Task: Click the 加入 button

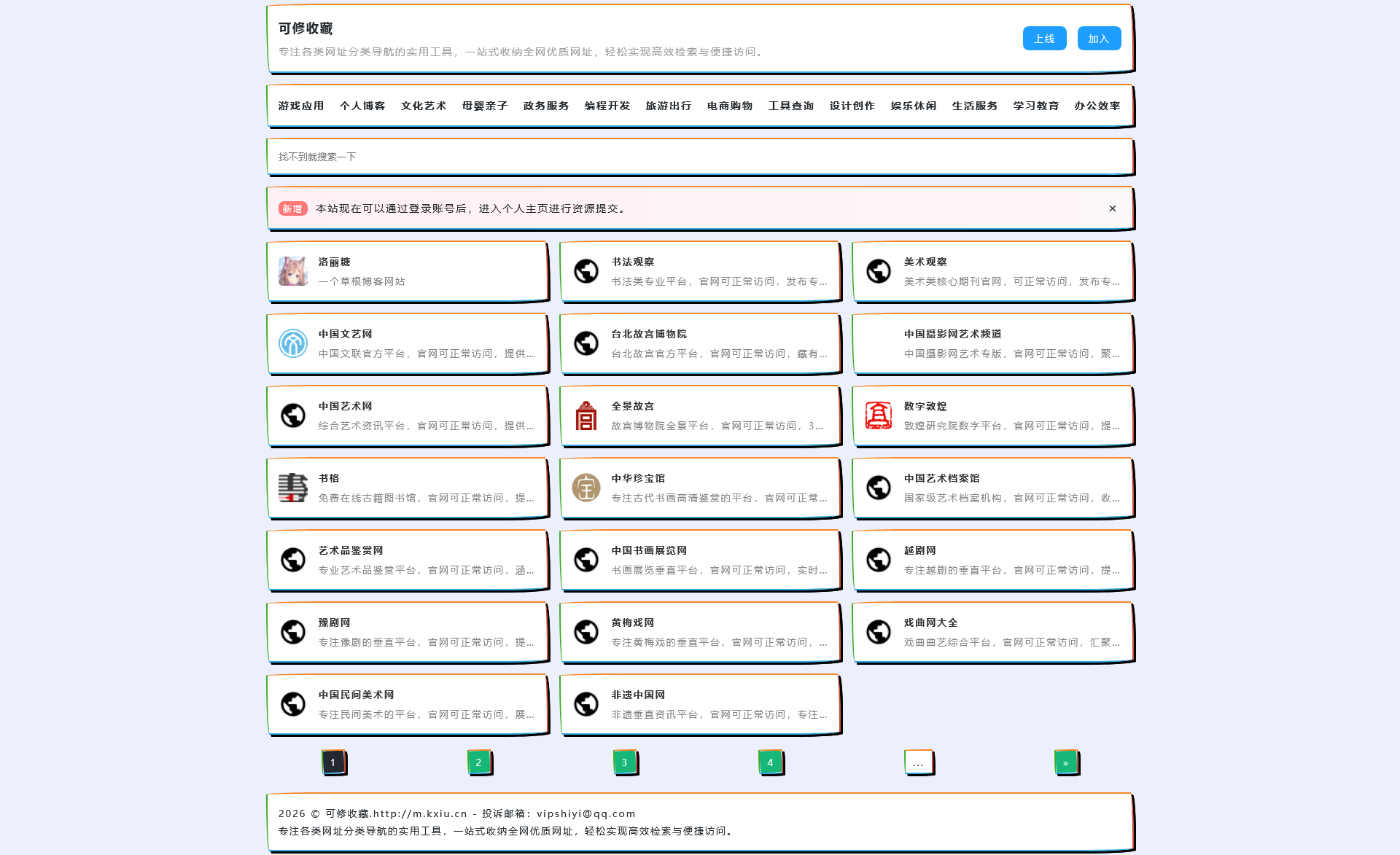Action: point(1099,38)
